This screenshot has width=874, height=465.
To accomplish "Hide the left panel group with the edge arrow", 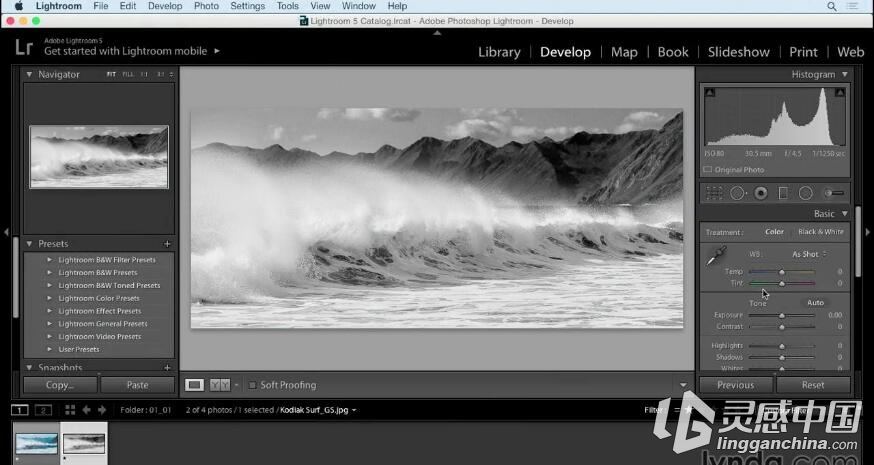I will pos(6,232).
